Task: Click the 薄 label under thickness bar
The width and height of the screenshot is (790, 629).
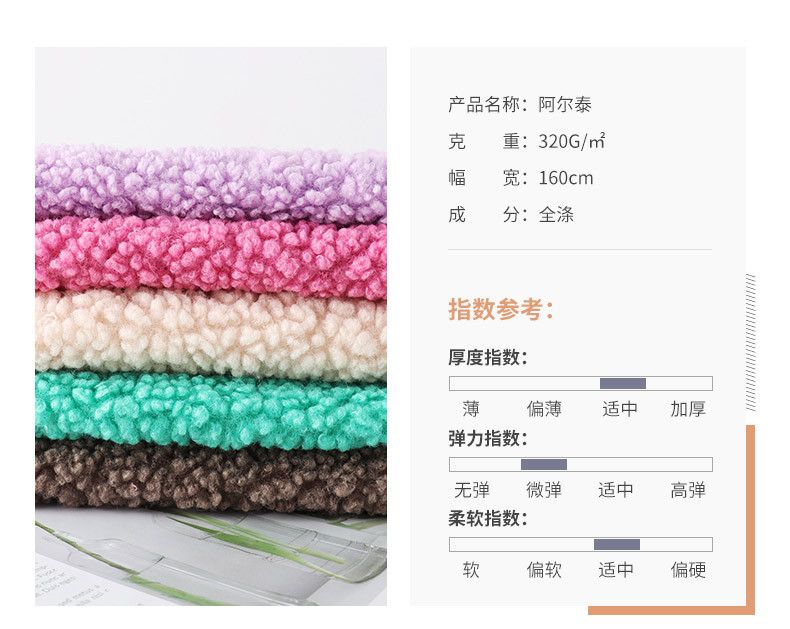Action: tap(471, 409)
